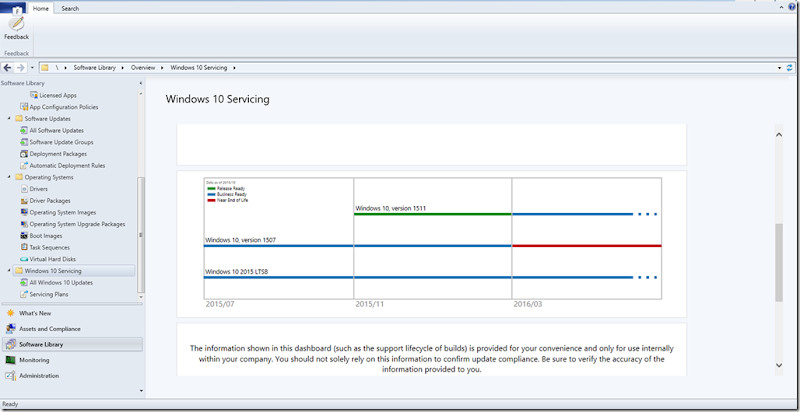
Task: Open the recent locations dropdown arrow
Action: pyautogui.click(x=32, y=67)
